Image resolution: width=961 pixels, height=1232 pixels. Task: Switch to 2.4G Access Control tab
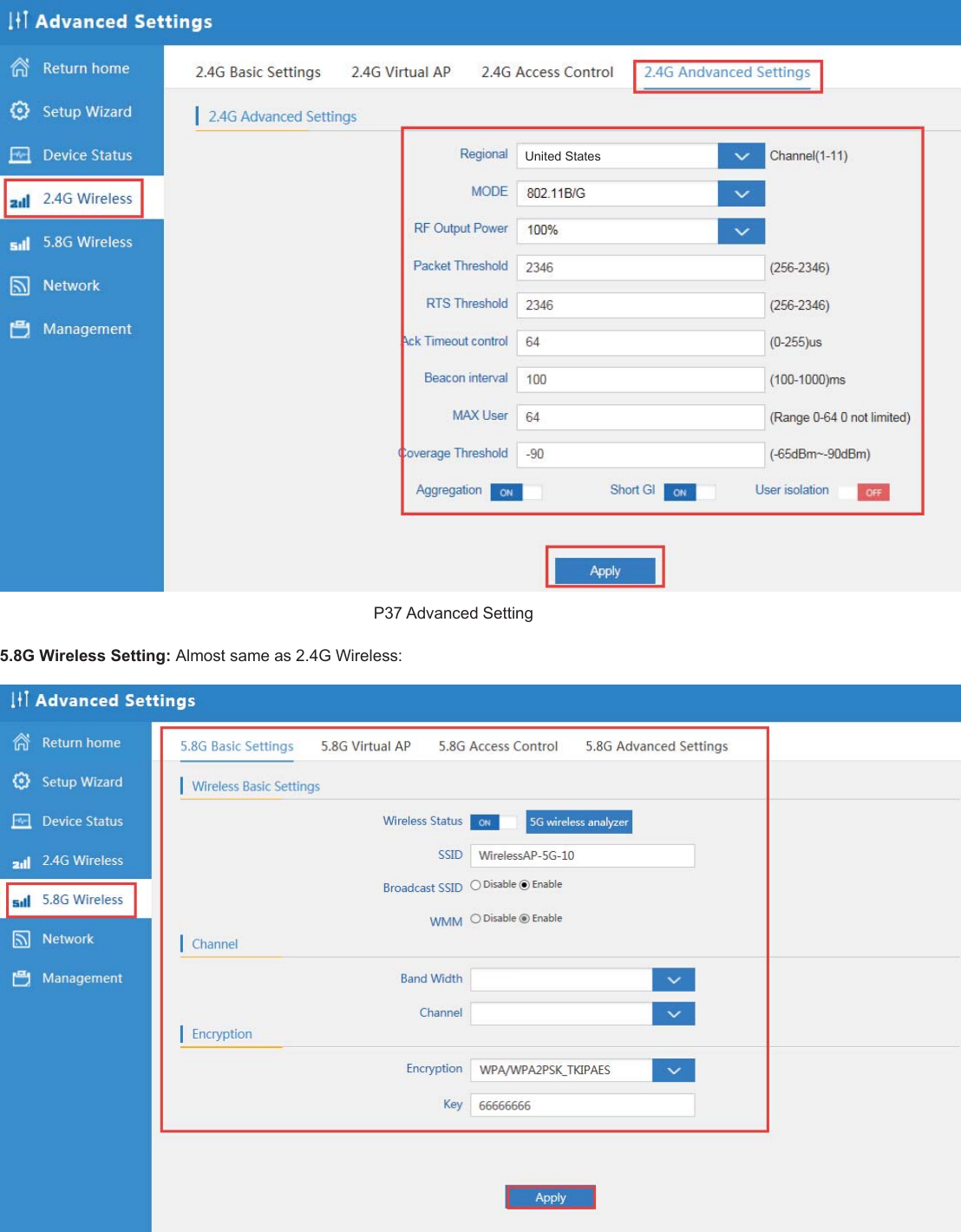pos(547,72)
